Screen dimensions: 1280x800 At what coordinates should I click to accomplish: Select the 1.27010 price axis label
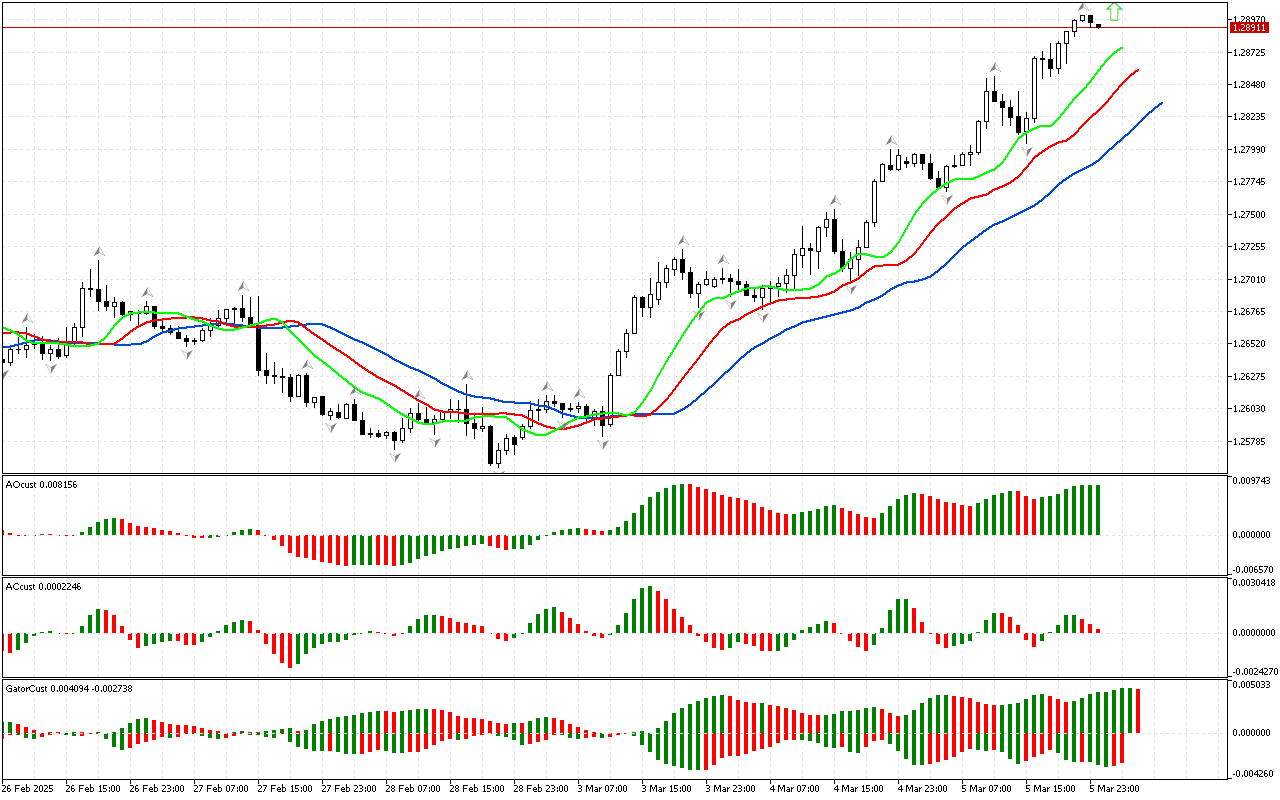coord(1251,280)
